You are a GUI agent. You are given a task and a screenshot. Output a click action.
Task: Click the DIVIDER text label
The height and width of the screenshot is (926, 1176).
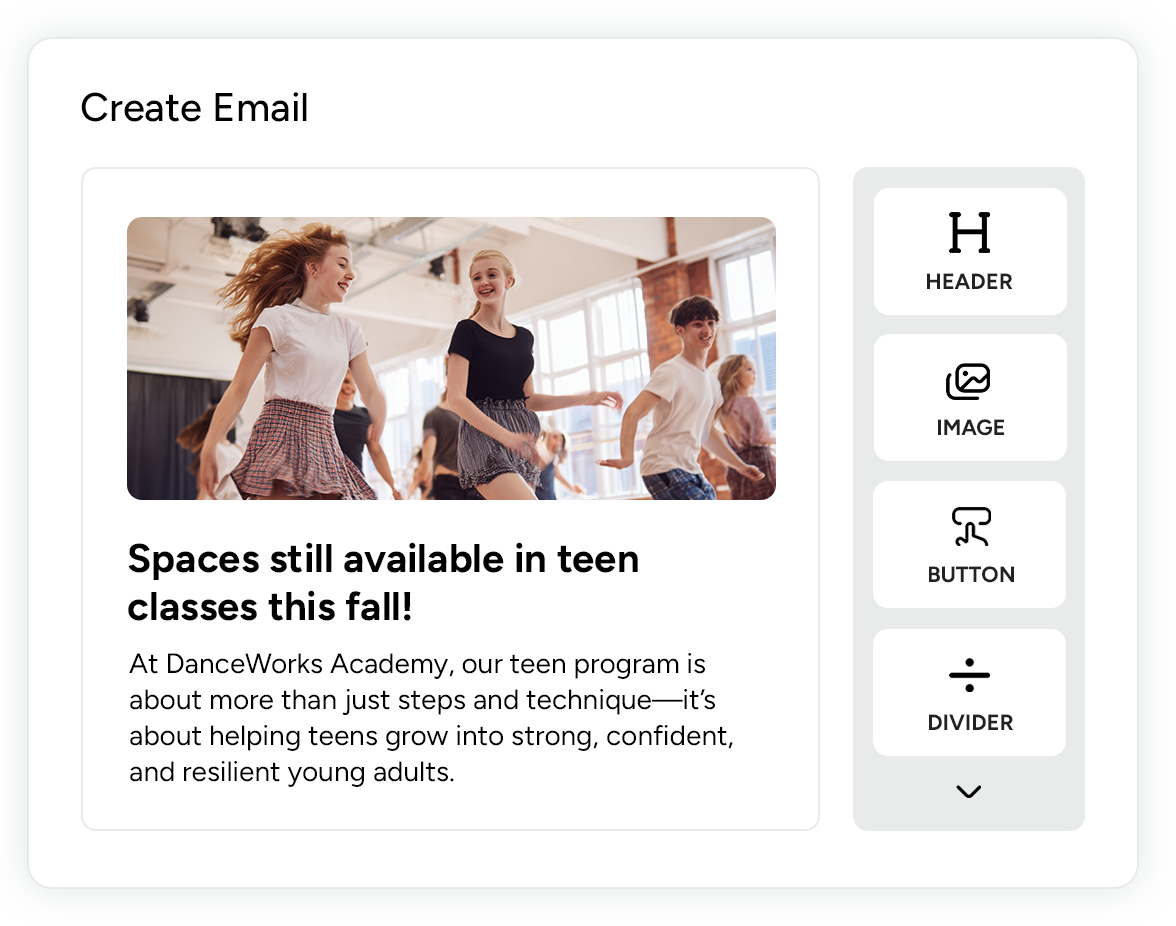point(970,723)
